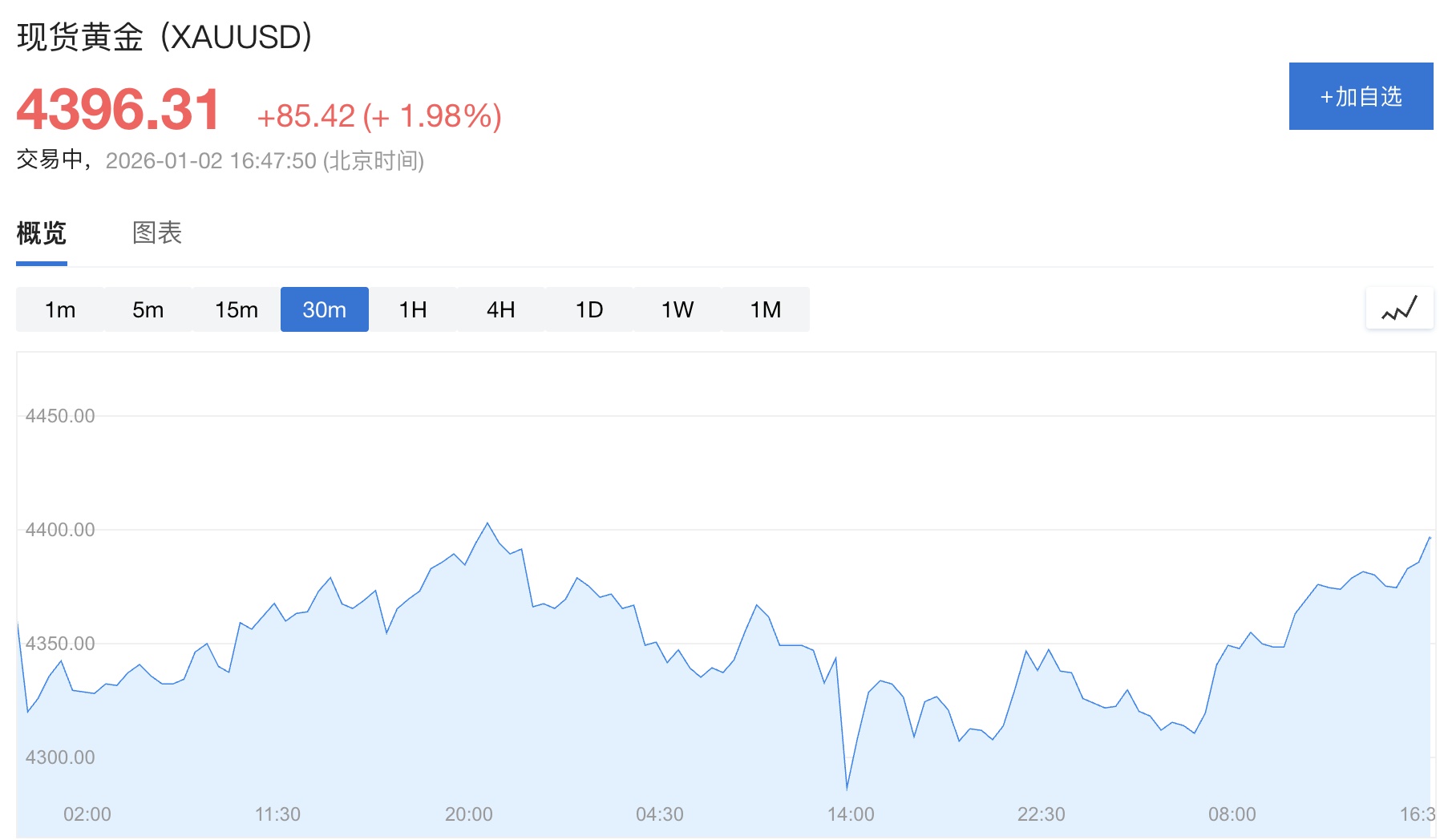Click the +85.42 price change value
This screenshot has height=840, width=1440.
click(305, 116)
